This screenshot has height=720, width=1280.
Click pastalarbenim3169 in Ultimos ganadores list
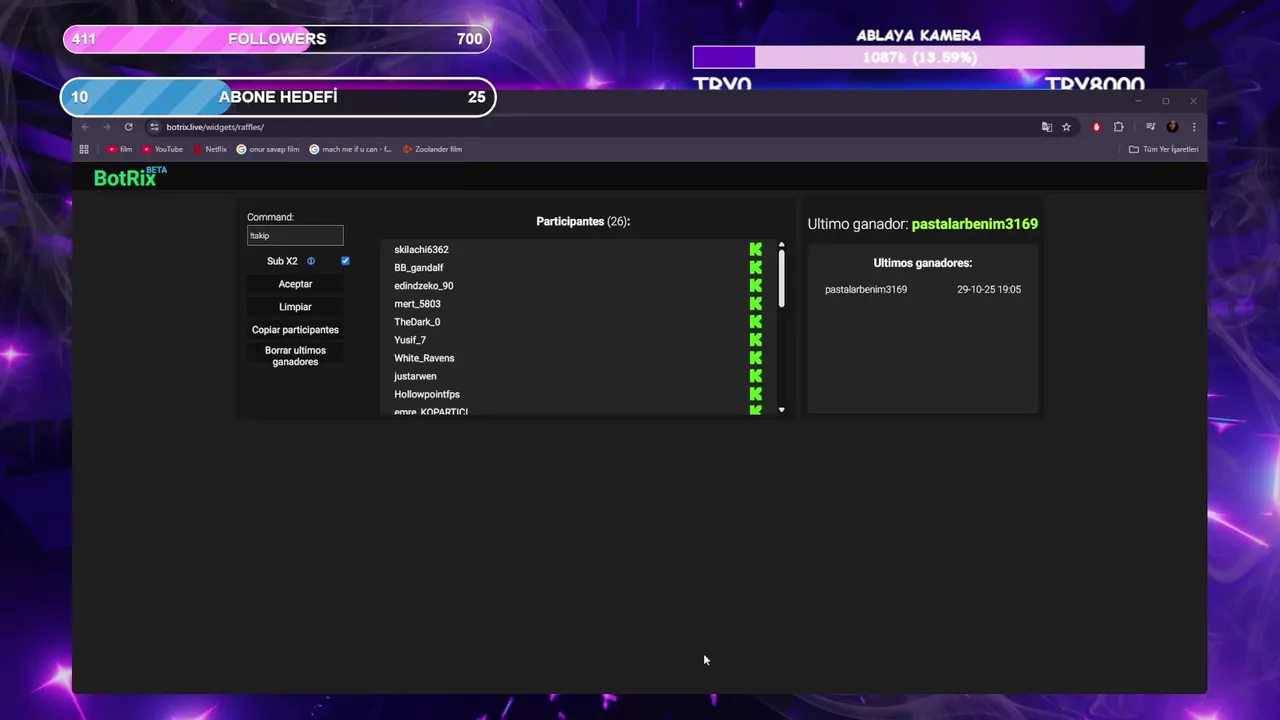(x=866, y=289)
